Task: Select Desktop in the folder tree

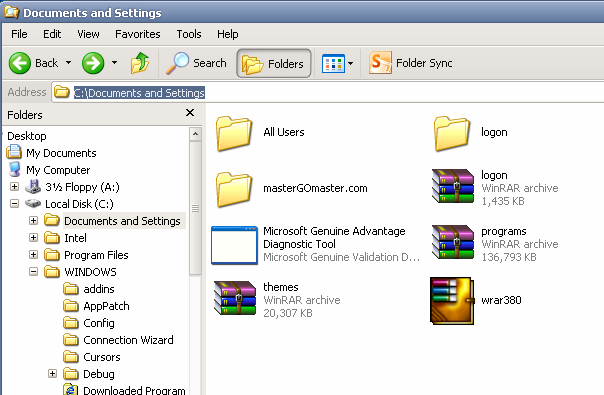Action: [27, 136]
